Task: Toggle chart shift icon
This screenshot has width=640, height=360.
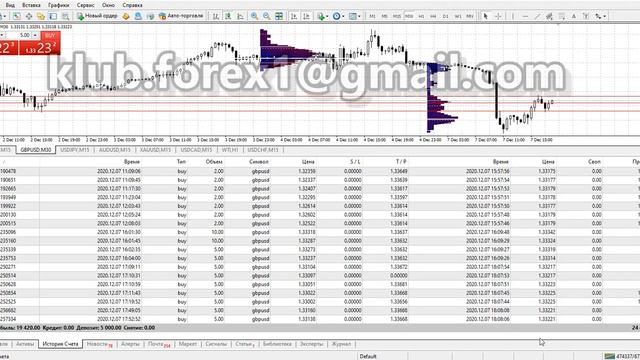Action: pyautogui.click(x=306, y=16)
